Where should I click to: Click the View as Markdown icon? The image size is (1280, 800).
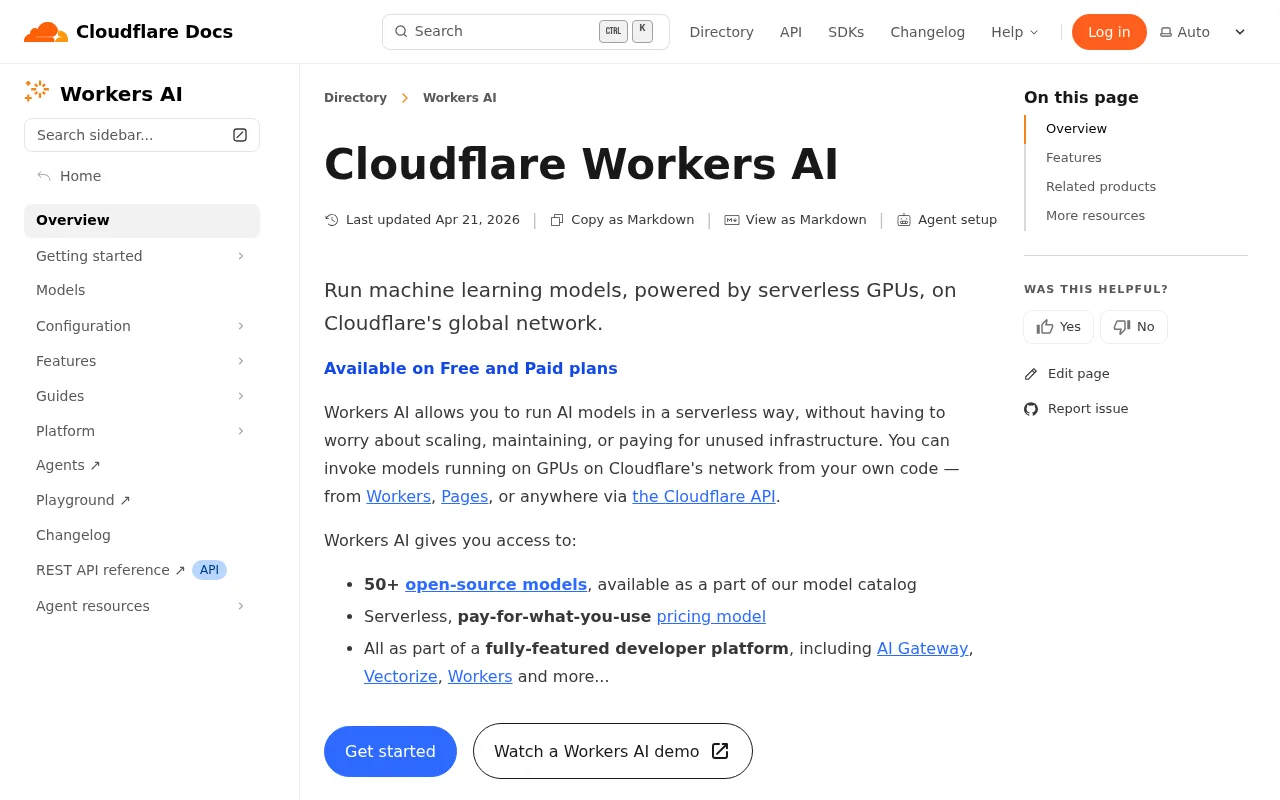[x=732, y=220]
